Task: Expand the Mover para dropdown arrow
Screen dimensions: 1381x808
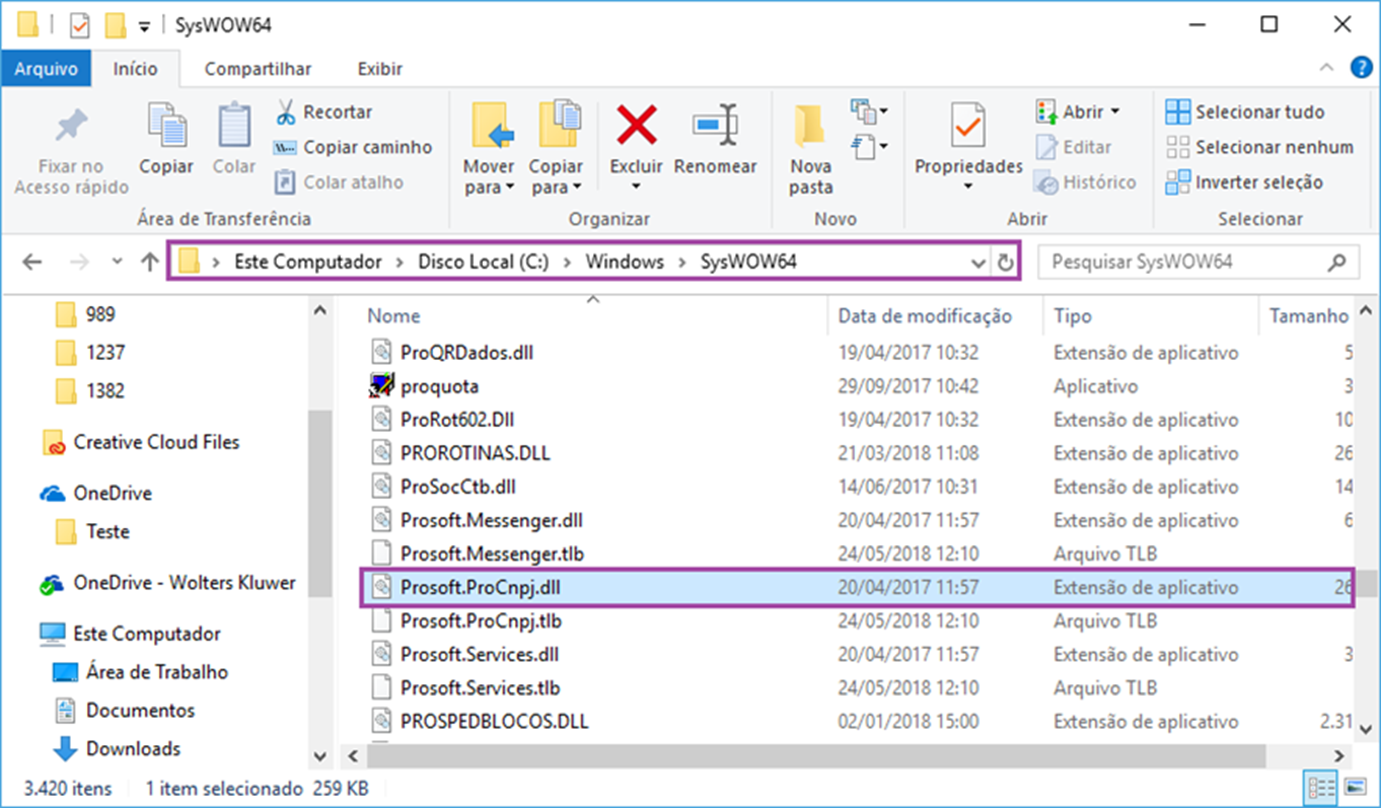Action: point(509,188)
